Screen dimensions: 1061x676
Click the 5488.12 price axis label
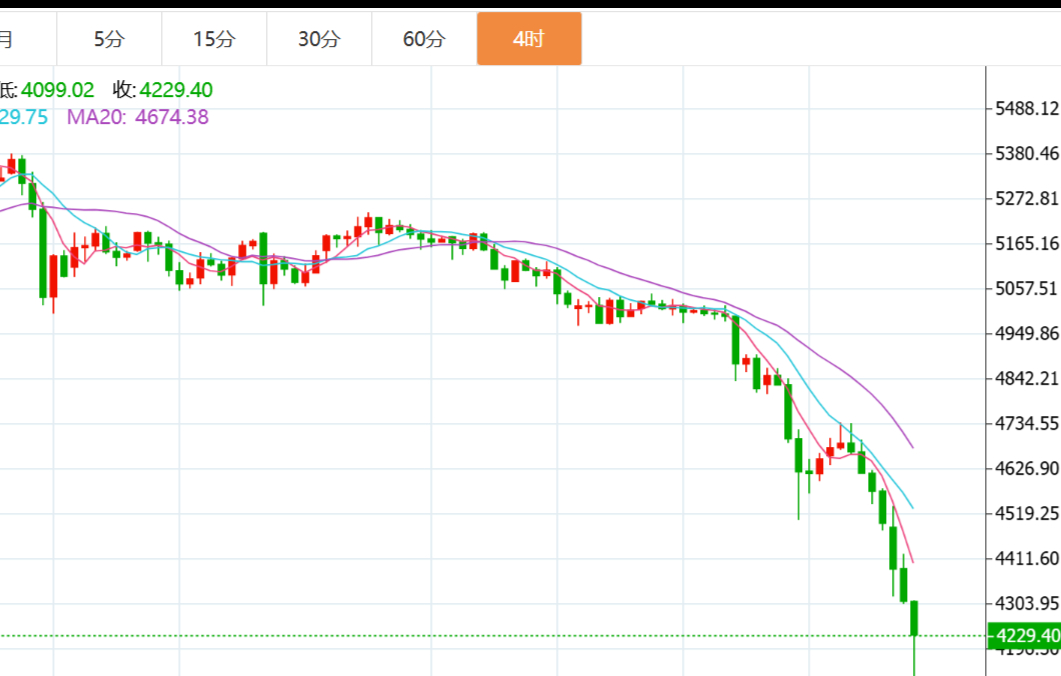click(x=1027, y=108)
